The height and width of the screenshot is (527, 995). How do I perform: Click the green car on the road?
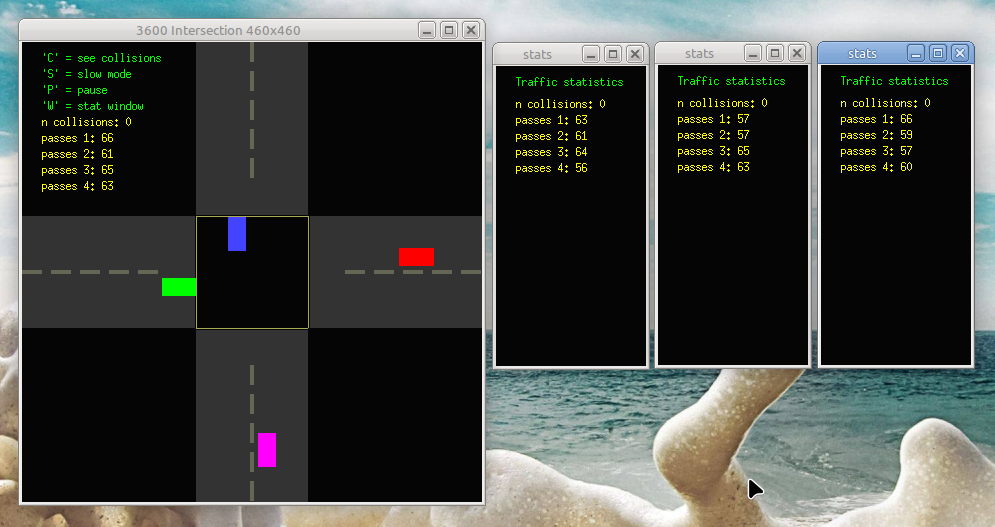tap(179, 287)
